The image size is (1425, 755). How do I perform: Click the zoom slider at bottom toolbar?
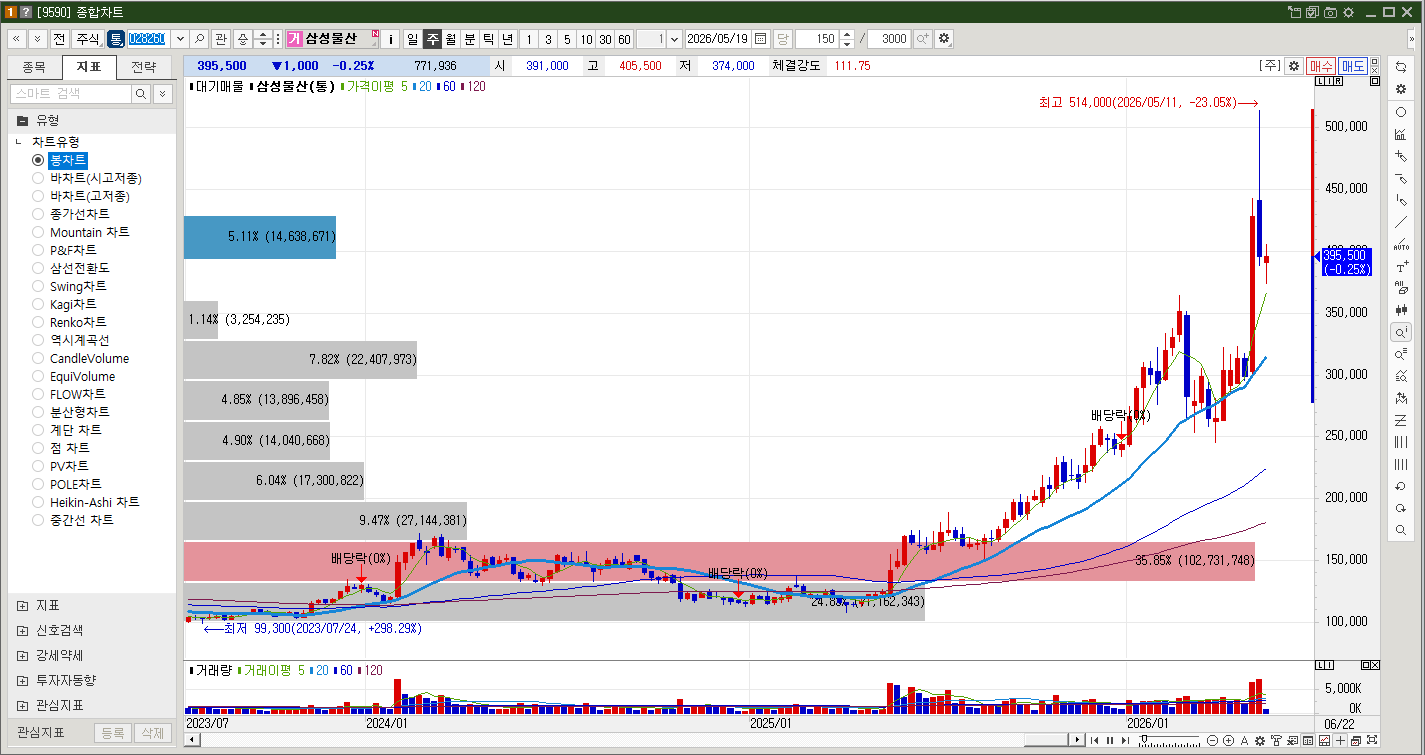[x=1170, y=740]
